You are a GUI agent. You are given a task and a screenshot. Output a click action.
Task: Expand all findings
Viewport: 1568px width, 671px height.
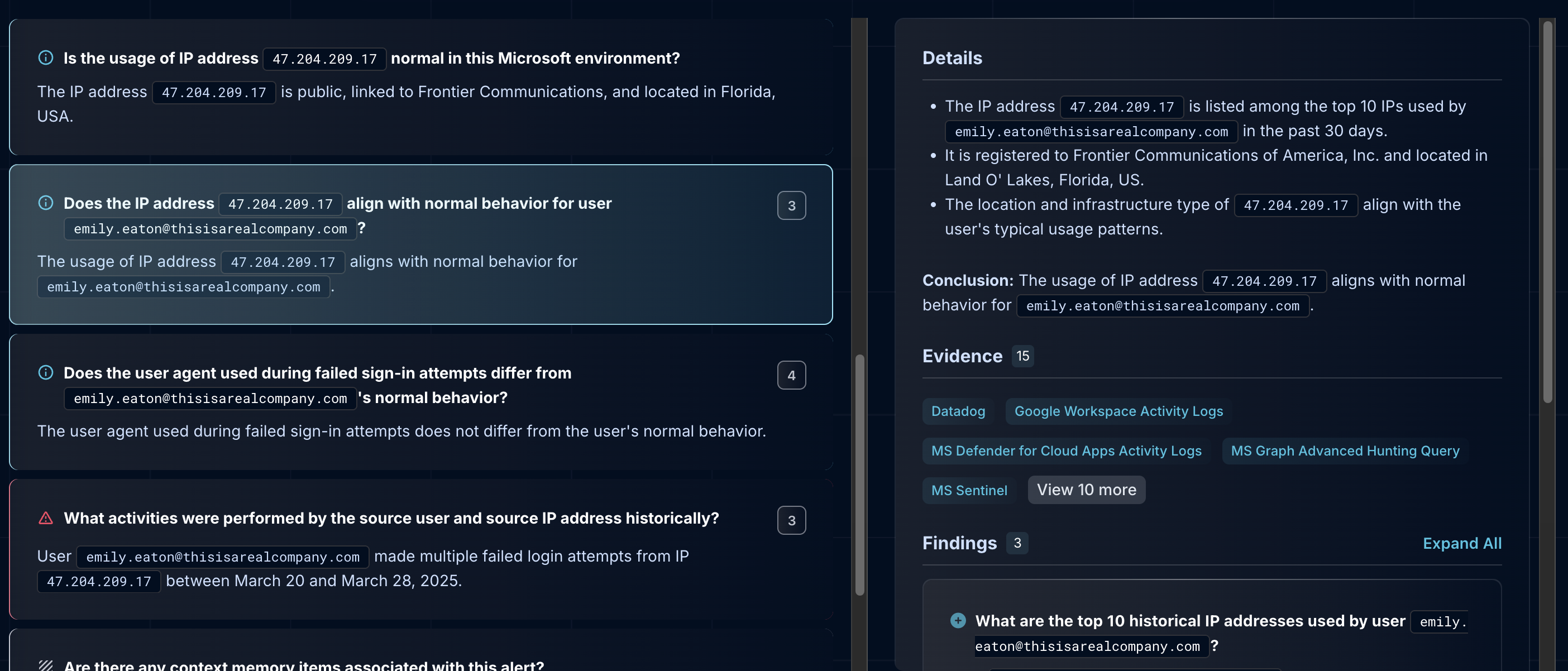point(1461,543)
